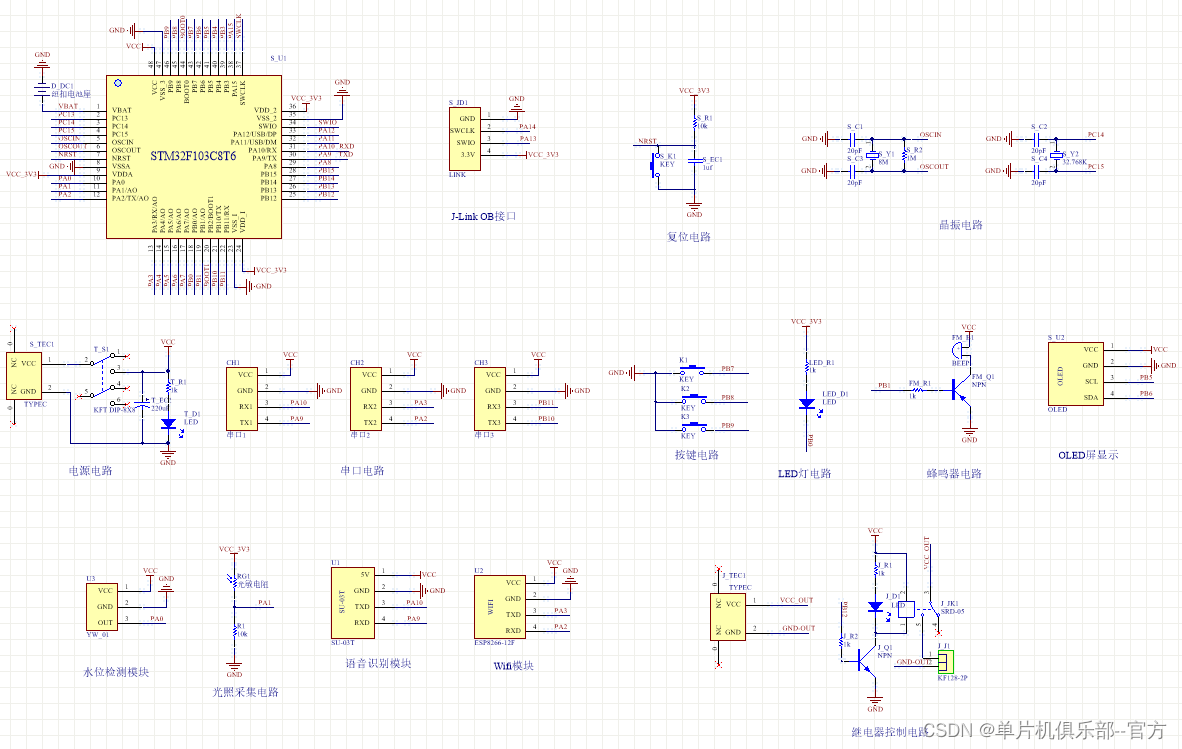This screenshot has height=749, width=1182.
Task: Select the LED灯电路 caption
Action: [x=804, y=474]
